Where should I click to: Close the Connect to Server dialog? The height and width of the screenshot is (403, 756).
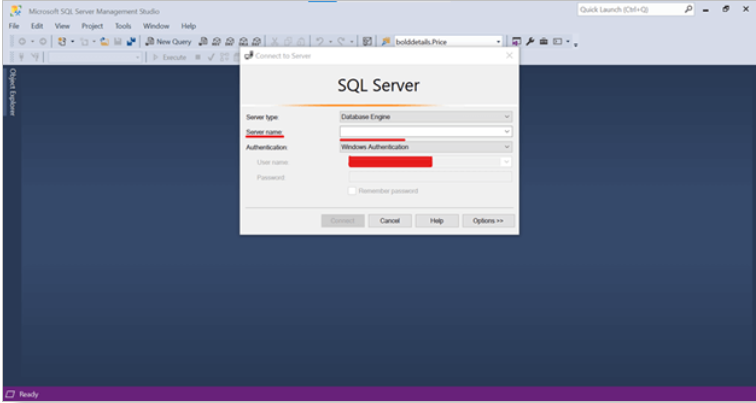click(x=509, y=55)
